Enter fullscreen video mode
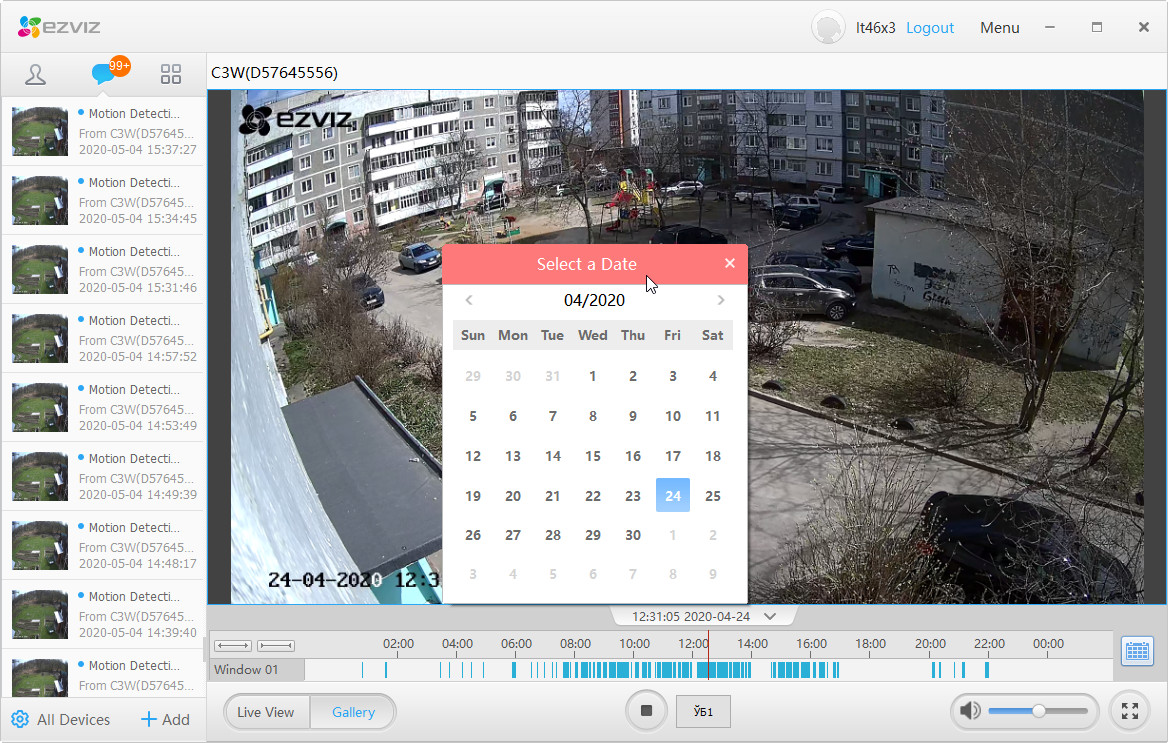This screenshot has width=1168, height=743. (1129, 711)
